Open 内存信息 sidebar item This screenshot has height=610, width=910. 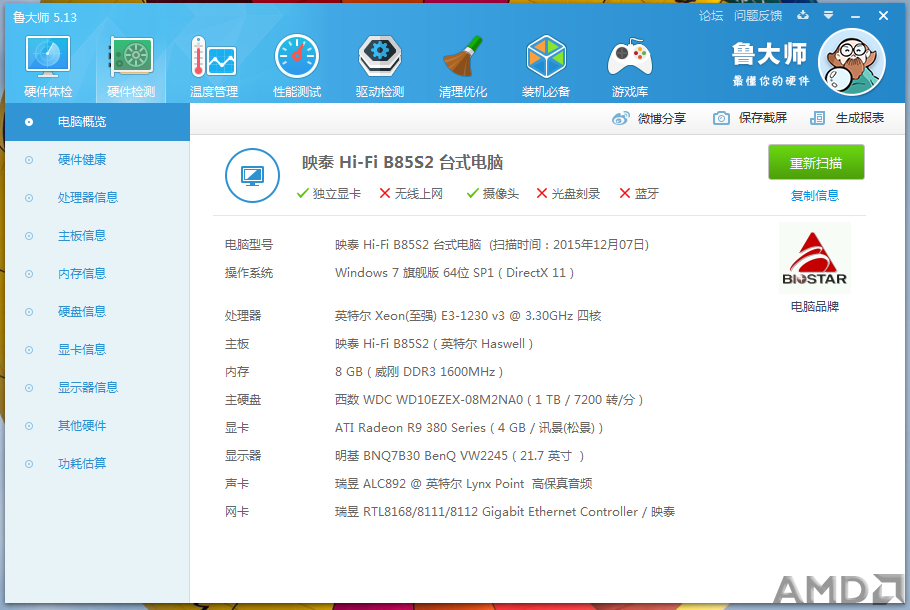coord(98,274)
